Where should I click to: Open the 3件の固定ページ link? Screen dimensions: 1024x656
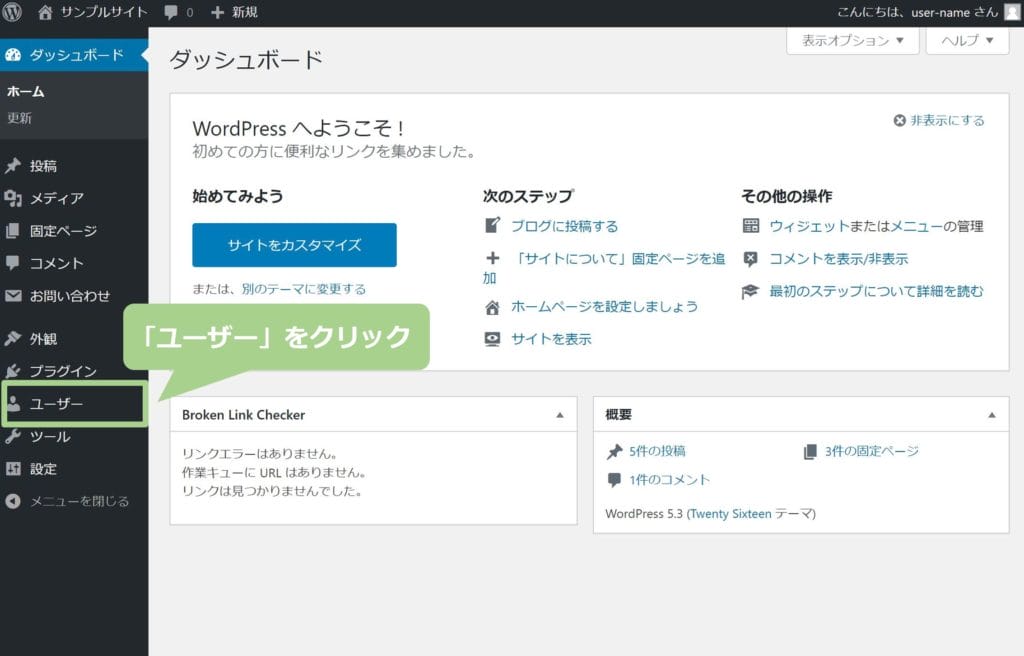pyautogui.click(x=871, y=451)
